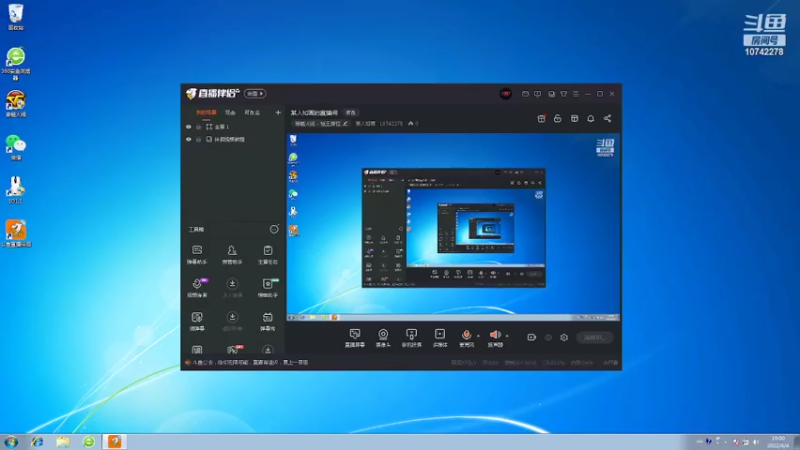Open the skin/shirt icon in title bar
This screenshot has height=450, width=800.
point(564,94)
